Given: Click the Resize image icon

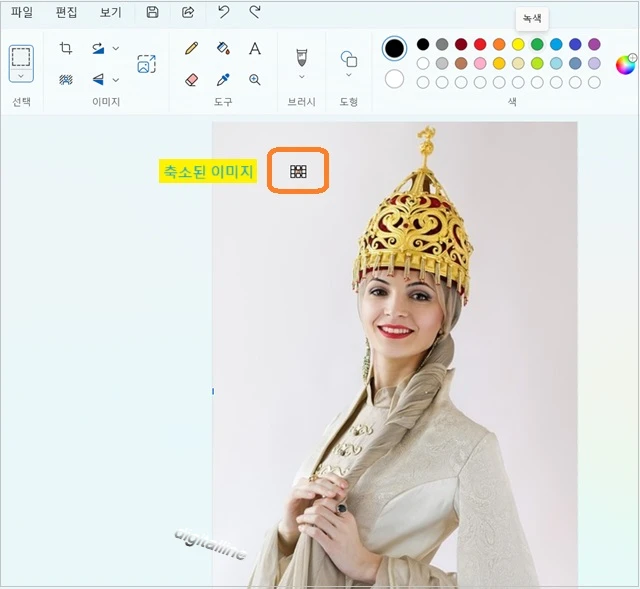Looking at the screenshot, I should (147, 64).
